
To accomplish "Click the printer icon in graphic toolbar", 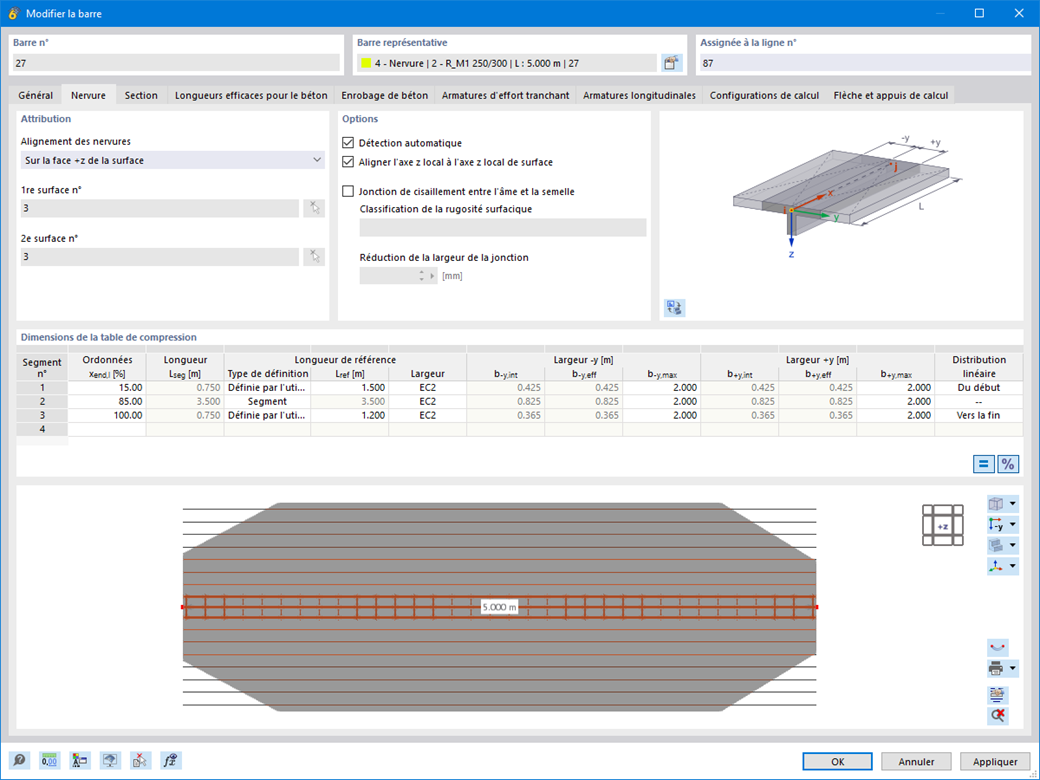I will [996, 669].
